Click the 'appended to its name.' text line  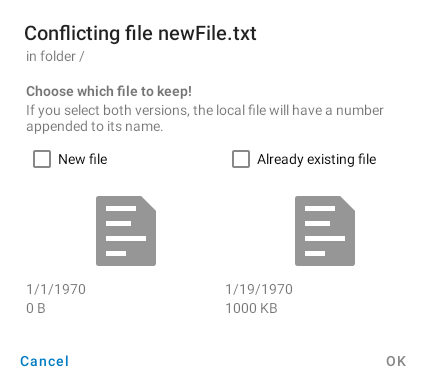coord(95,127)
